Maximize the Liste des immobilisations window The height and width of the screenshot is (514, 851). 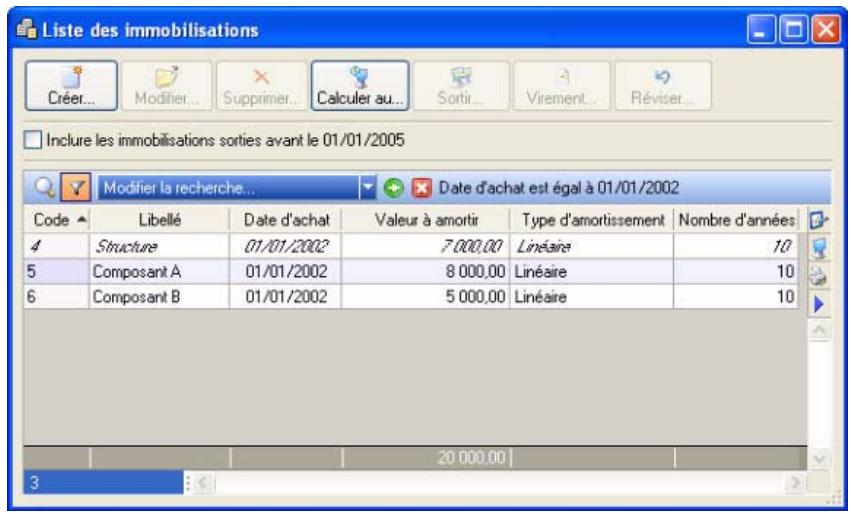[x=793, y=29]
